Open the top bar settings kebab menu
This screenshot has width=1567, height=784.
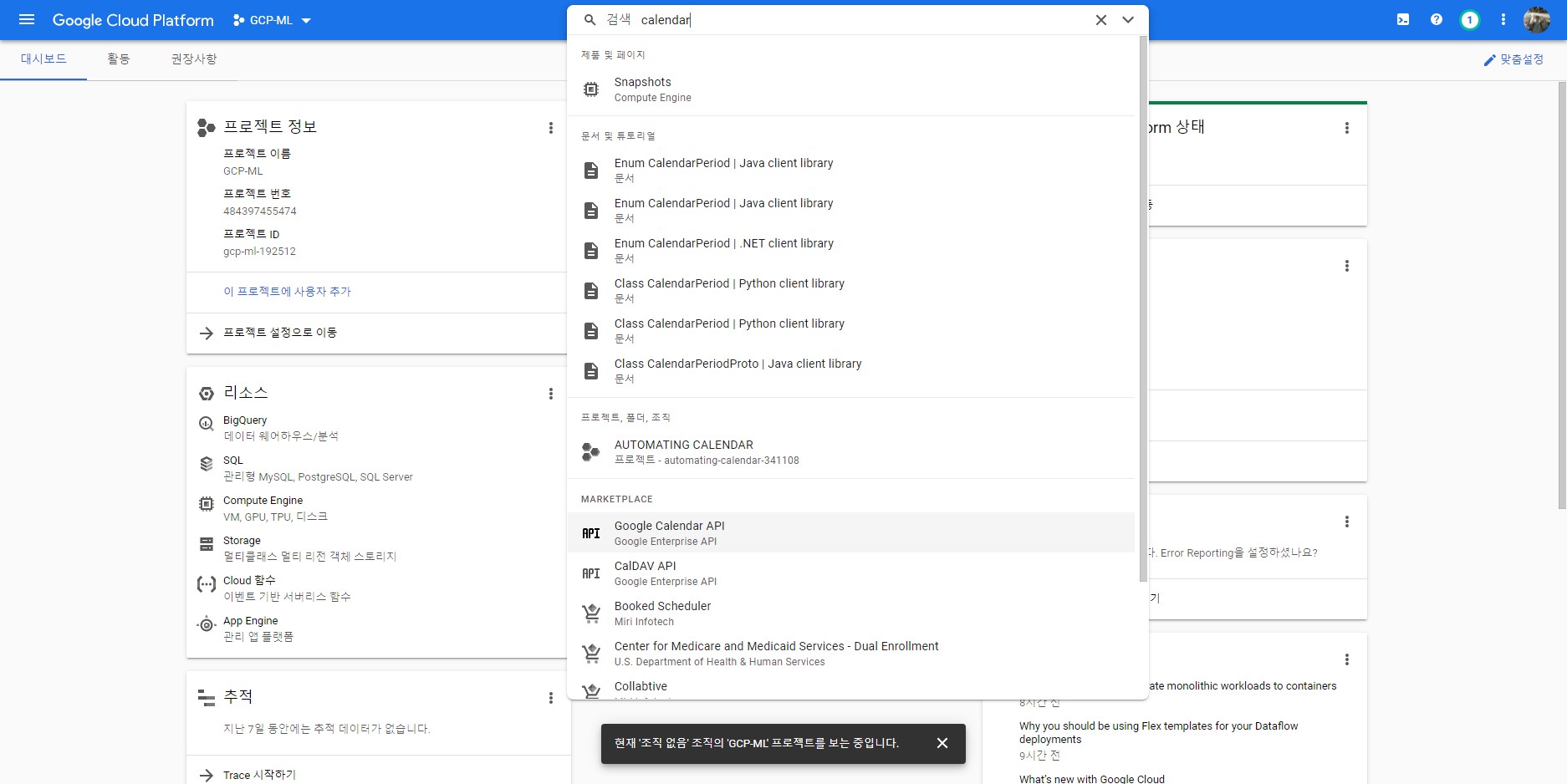(x=1503, y=20)
